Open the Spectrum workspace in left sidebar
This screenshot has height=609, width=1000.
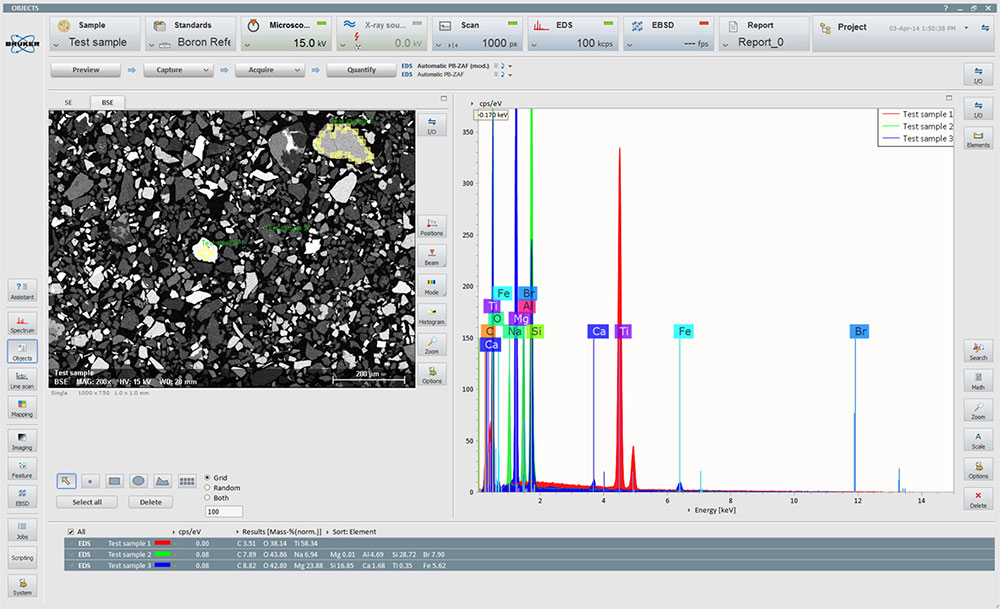[x=20, y=322]
